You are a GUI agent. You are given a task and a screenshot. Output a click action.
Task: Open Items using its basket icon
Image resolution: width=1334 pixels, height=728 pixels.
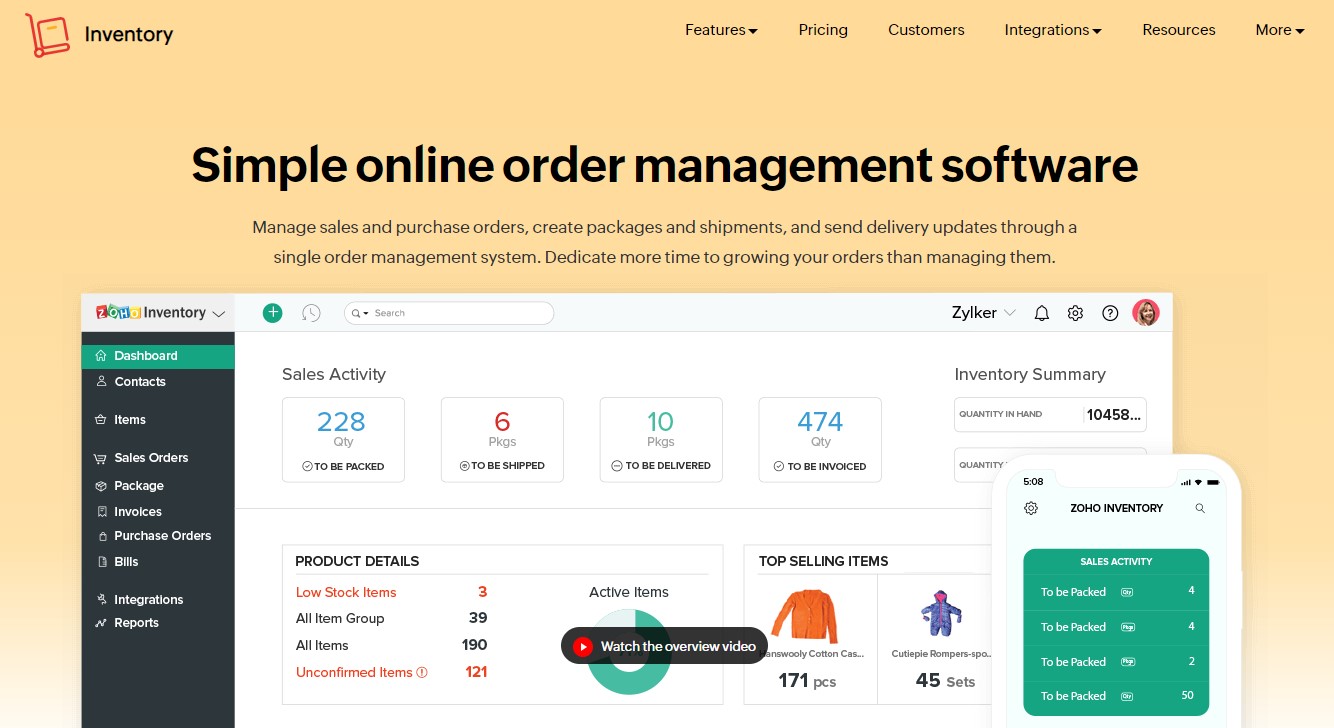[x=101, y=419]
